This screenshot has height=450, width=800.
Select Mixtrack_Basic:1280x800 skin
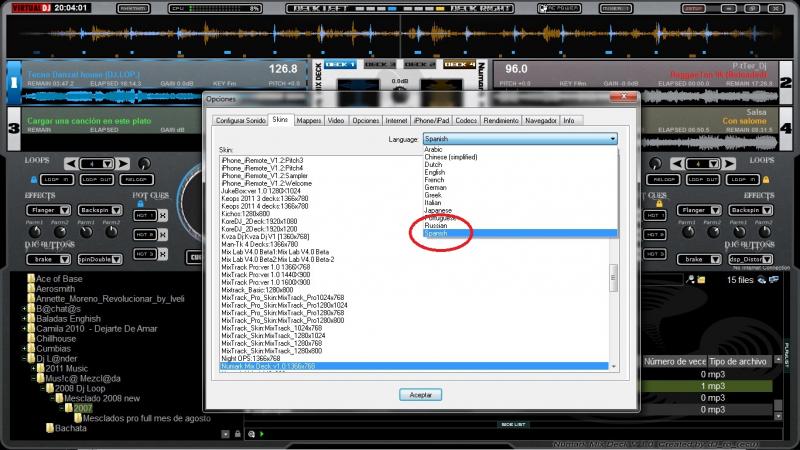coord(257,290)
